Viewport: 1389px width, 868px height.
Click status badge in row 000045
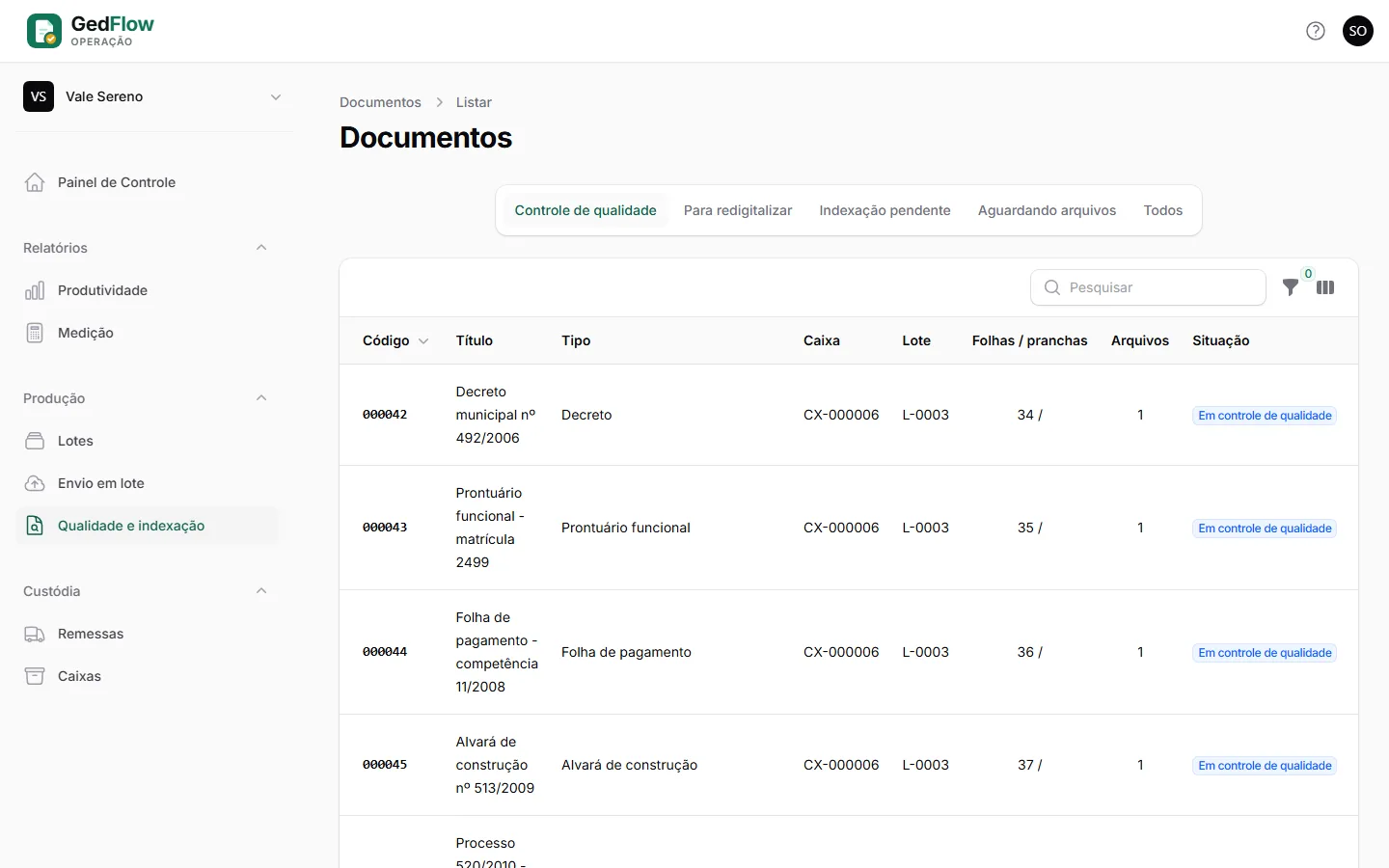coord(1265,766)
